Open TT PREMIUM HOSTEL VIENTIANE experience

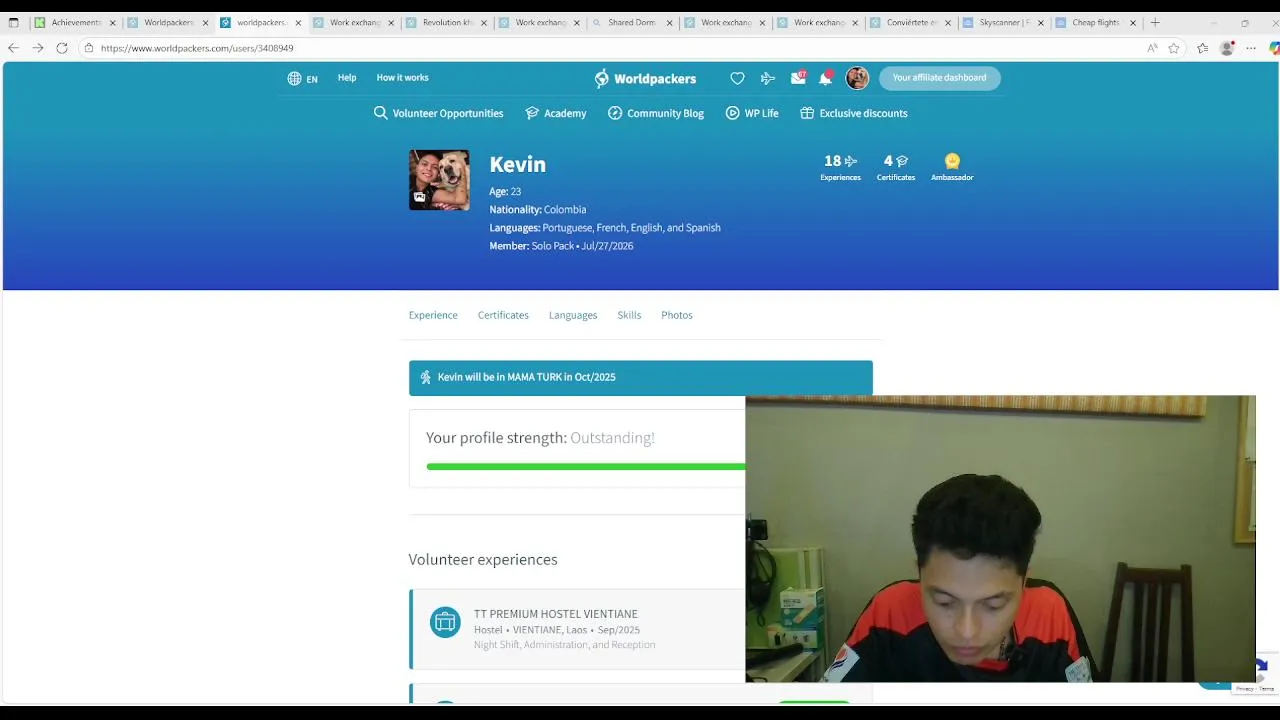(x=555, y=614)
